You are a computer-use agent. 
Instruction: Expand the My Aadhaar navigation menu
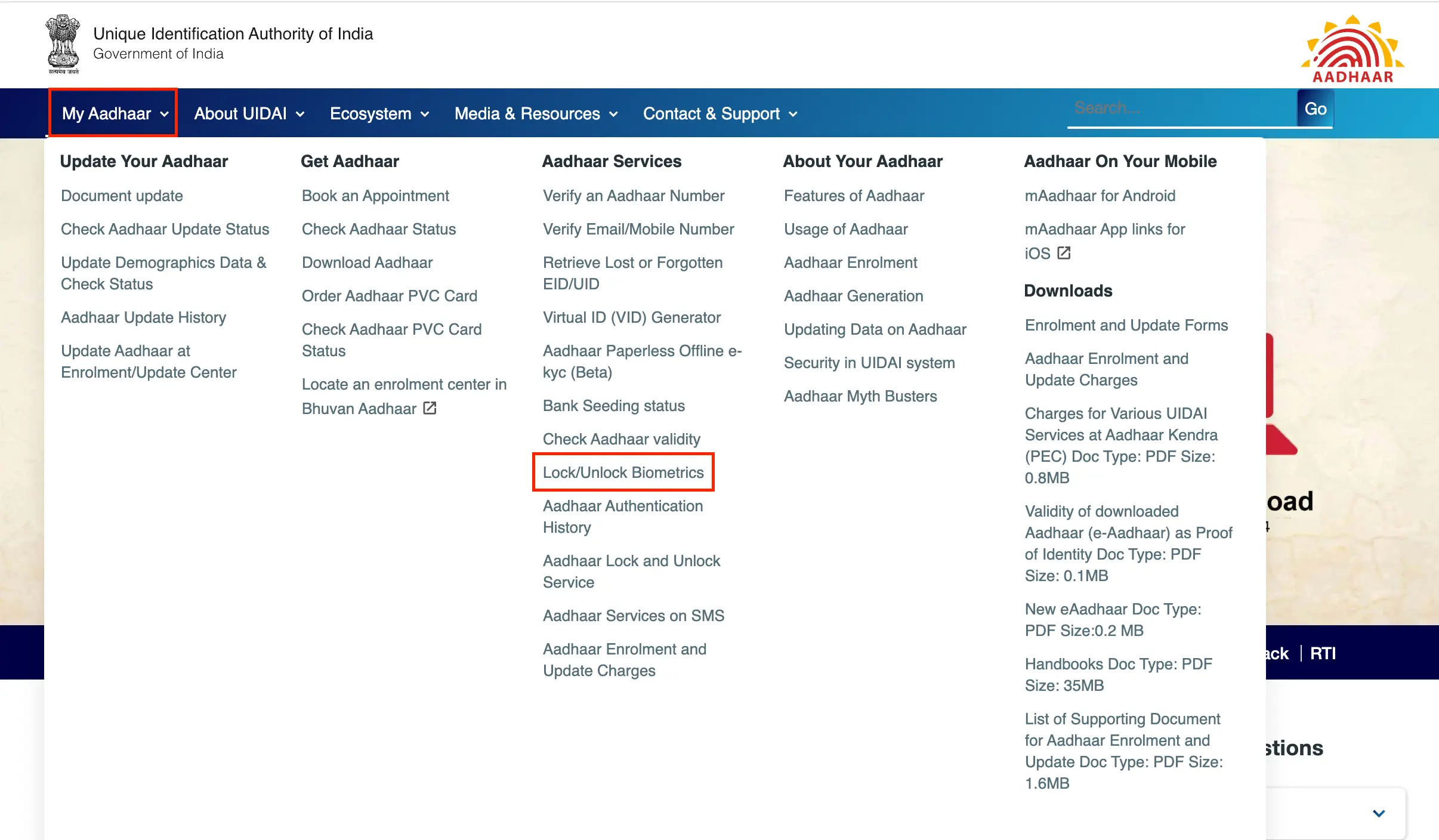(x=113, y=113)
